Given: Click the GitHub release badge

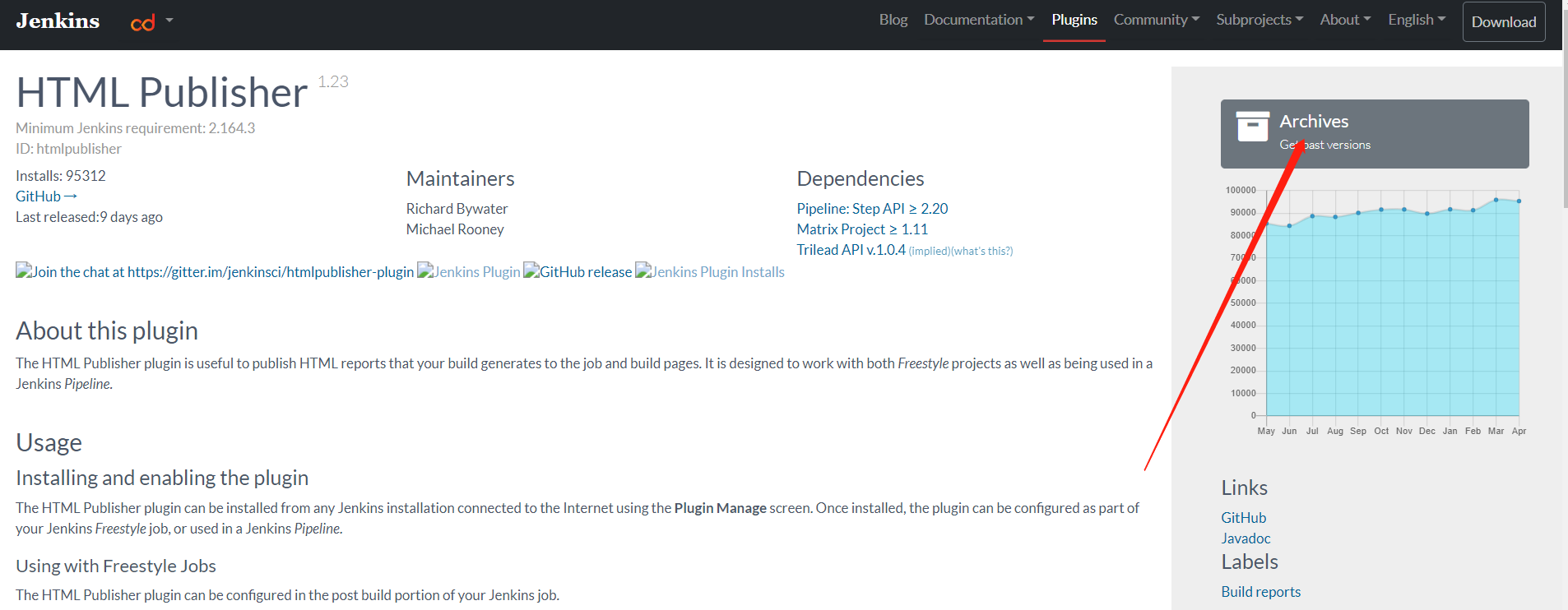Looking at the screenshot, I should 578,272.
